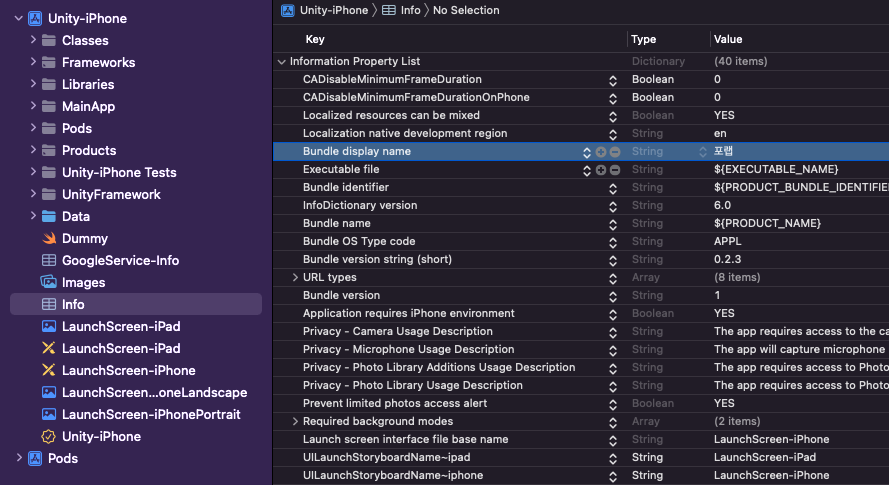The width and height of the screenshot is (889, 485).
Task: Select the Libraries folder icon
Action: pos(49,85)
